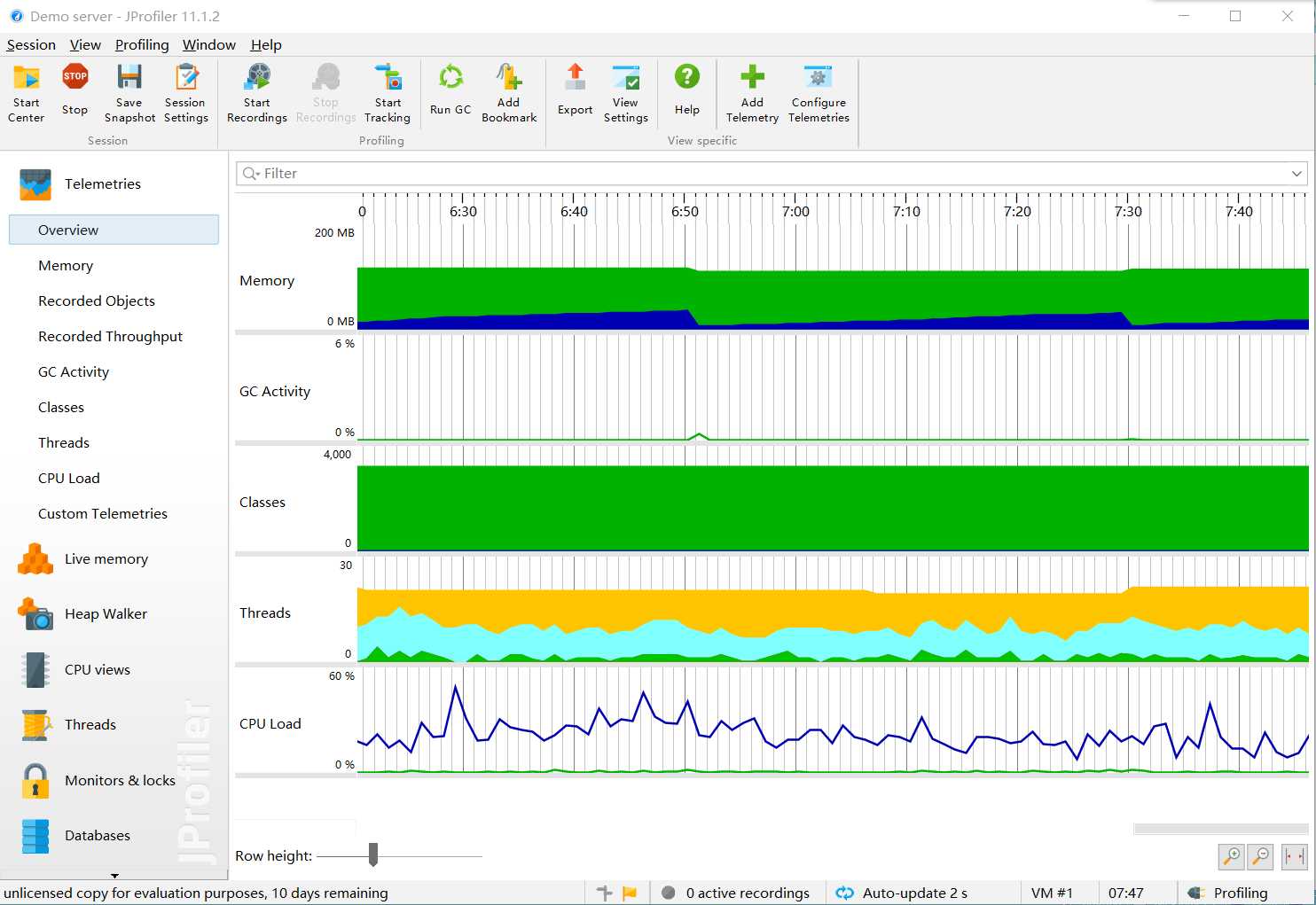Save a snapshot
The image size is (1316, 905).
(129, 93)
